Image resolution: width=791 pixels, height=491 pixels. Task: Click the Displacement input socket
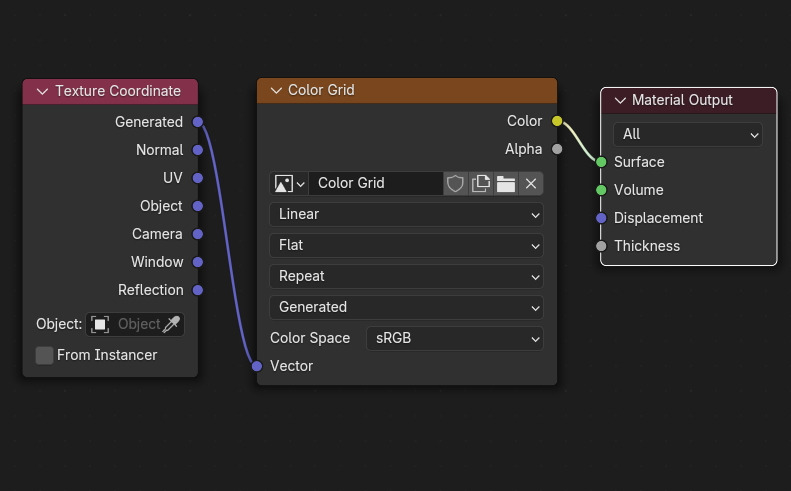click(x=601, y=218)
